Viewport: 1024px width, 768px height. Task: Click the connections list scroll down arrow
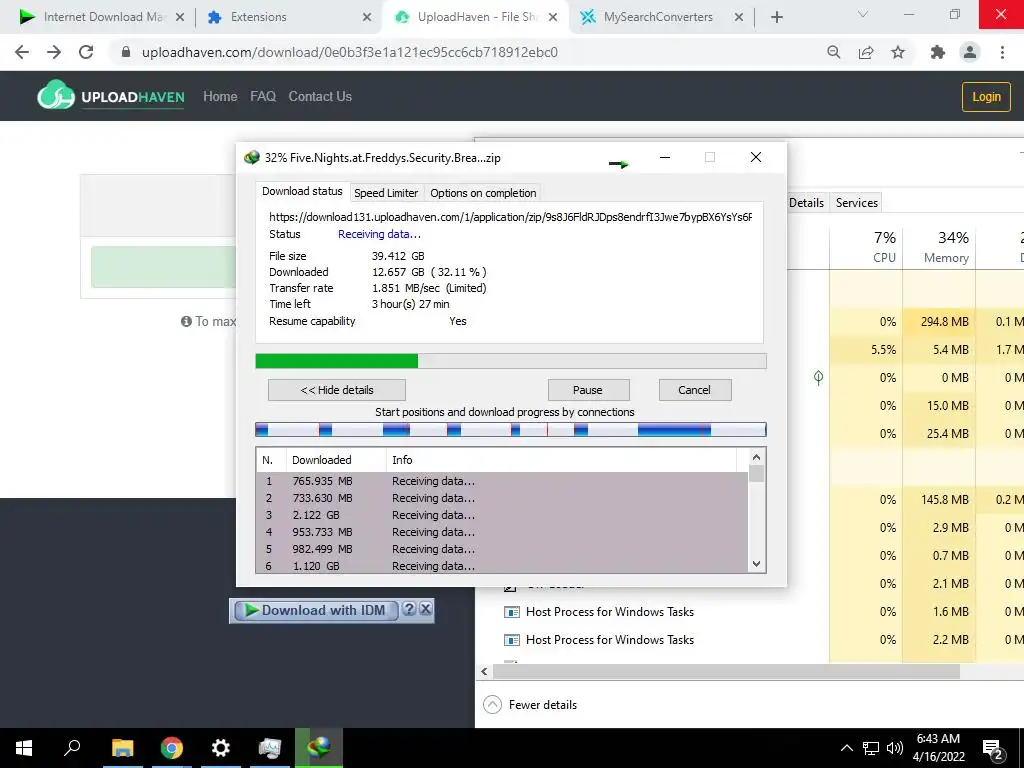pyautogui.click(x=756, y=564)
